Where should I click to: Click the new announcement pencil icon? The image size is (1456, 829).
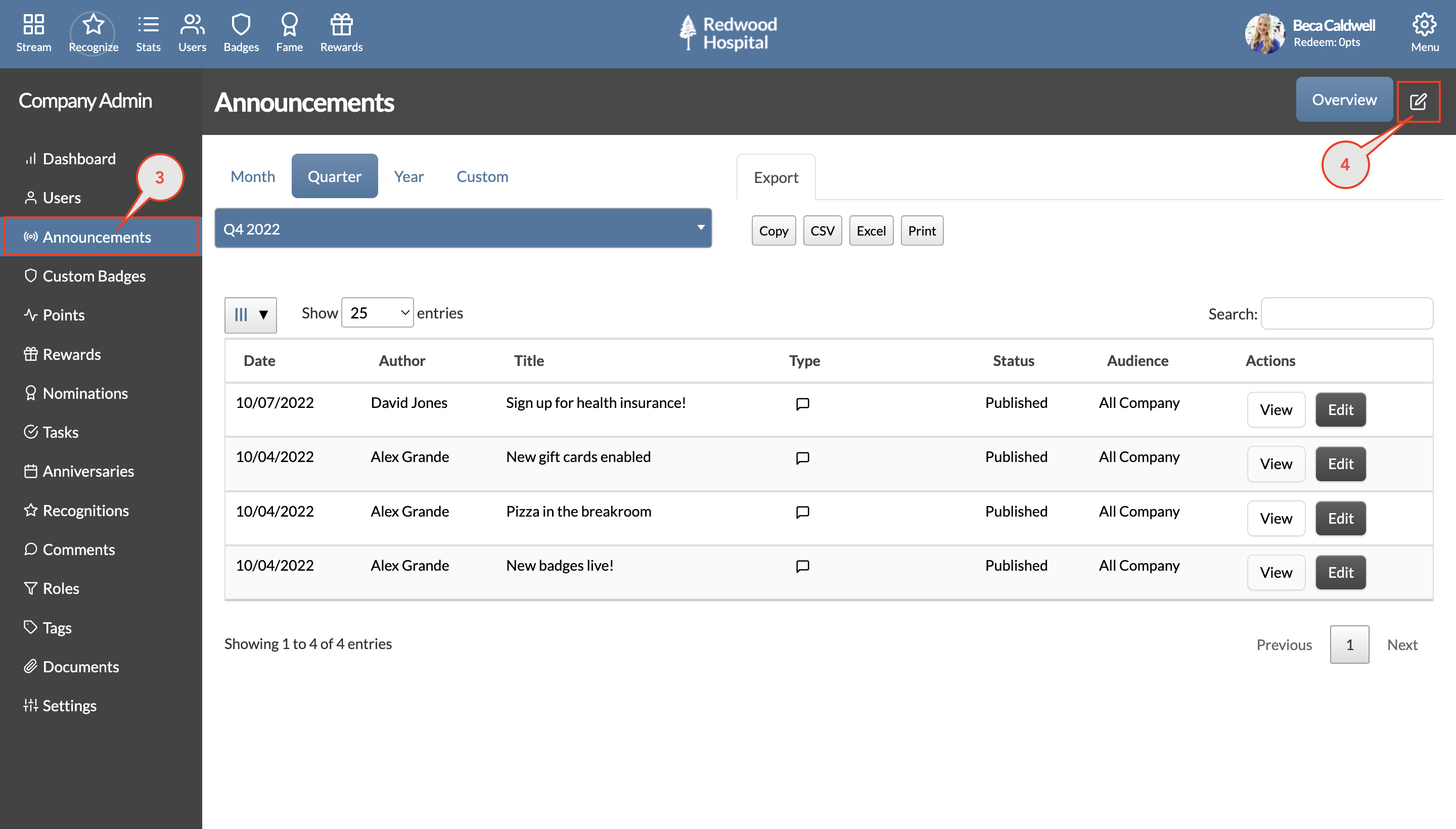tap(1419, 101)
